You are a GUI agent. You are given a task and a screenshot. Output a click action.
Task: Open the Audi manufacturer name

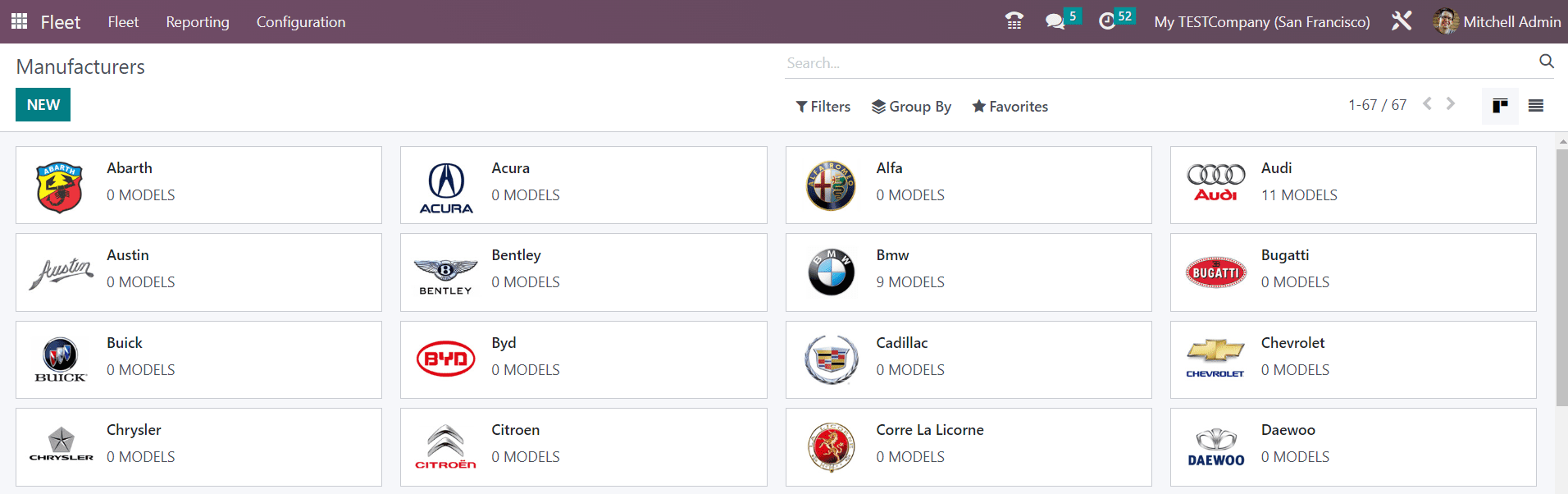click(x=1276, y=168)
